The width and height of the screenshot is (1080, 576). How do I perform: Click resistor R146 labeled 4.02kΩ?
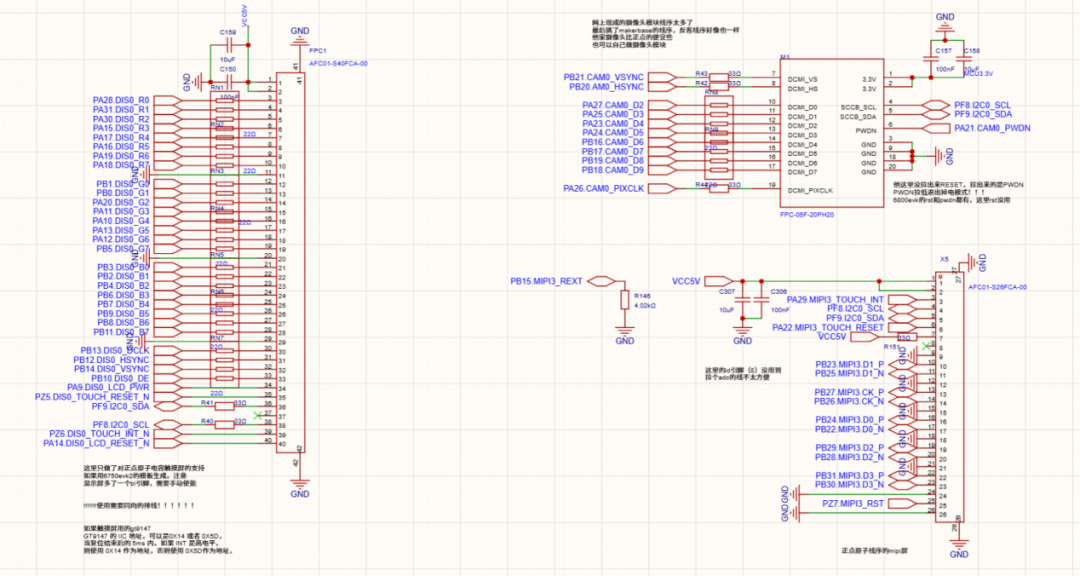point(625,299)
